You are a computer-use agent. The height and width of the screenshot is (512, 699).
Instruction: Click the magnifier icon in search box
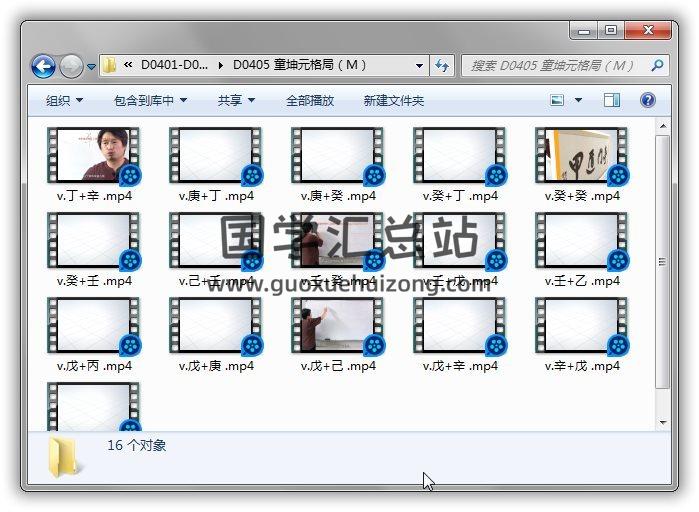click(x=657, y=66)
